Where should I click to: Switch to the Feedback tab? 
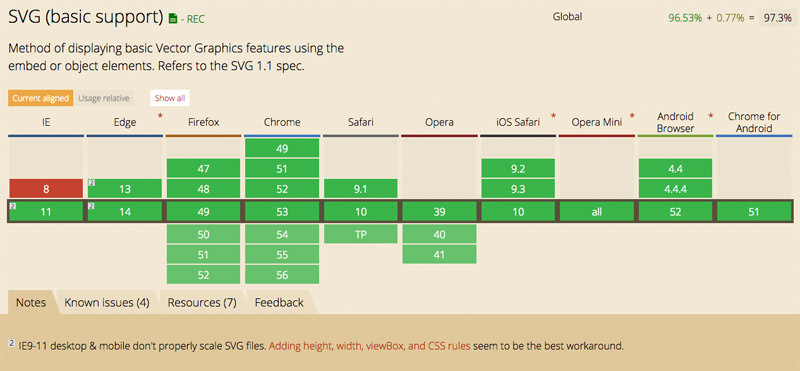point(279,303)
